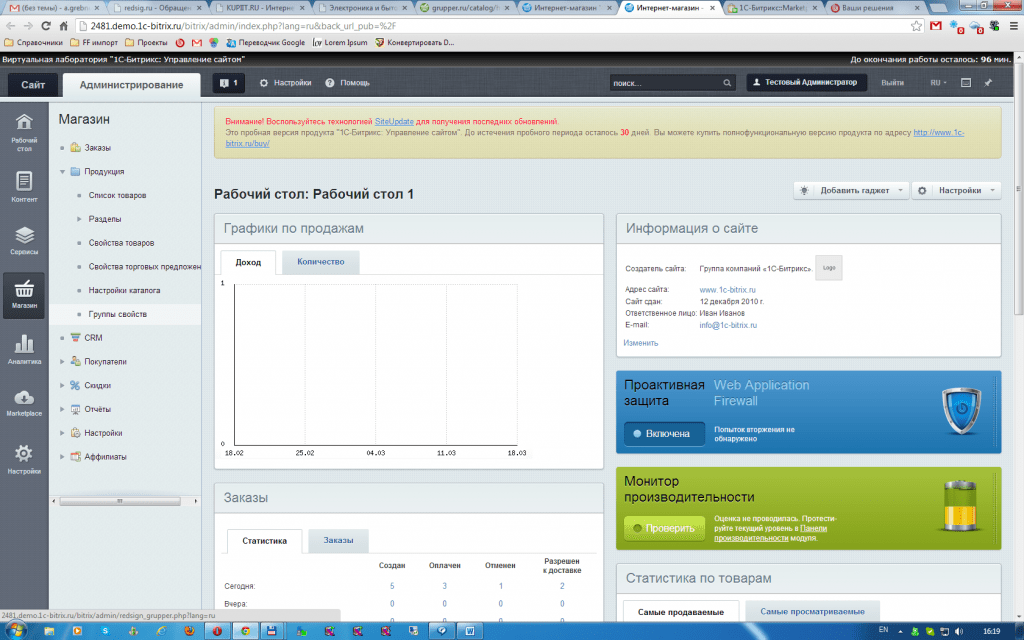
Task: Open the Помощь toolbar item
Action: point(348,83)
